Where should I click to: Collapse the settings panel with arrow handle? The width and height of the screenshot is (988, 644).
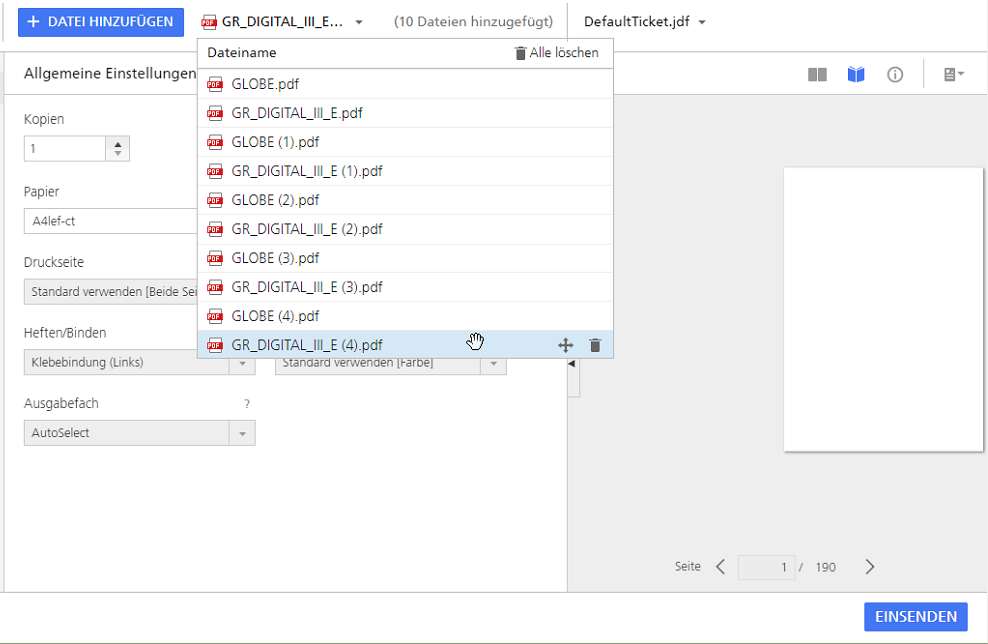[572, 364]
